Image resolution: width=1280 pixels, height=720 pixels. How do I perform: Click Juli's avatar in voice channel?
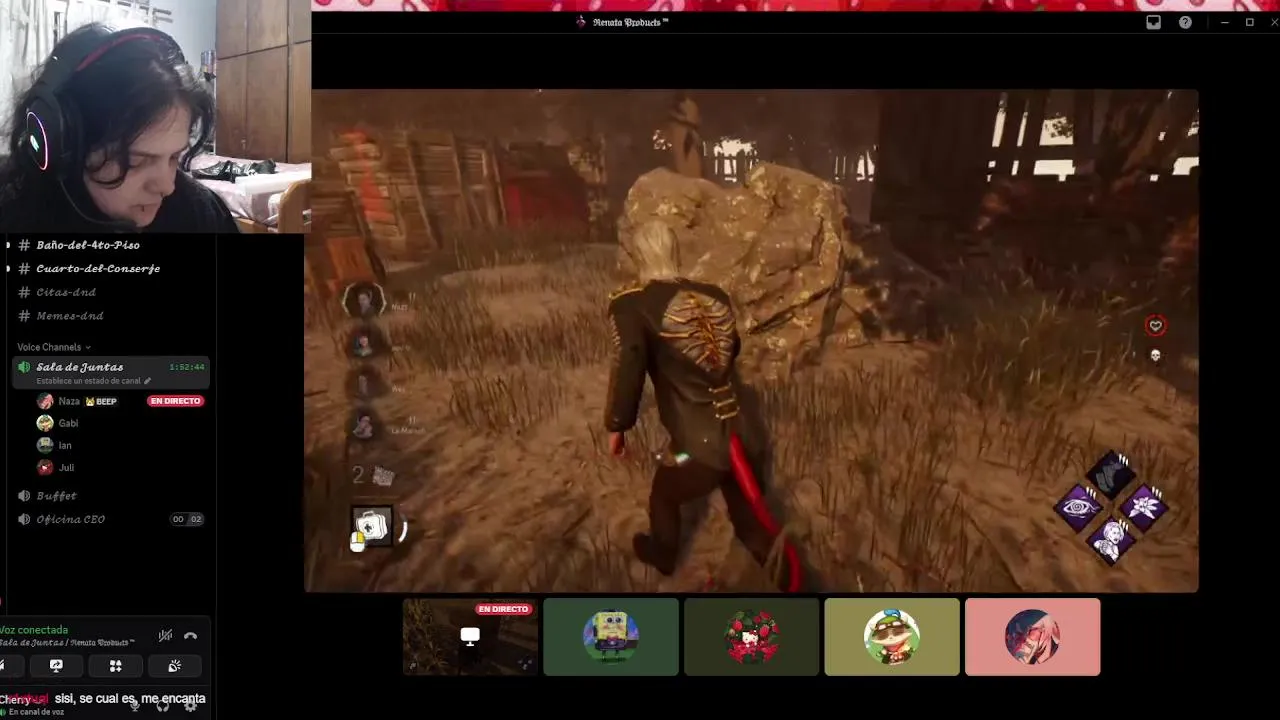(45, 467)
